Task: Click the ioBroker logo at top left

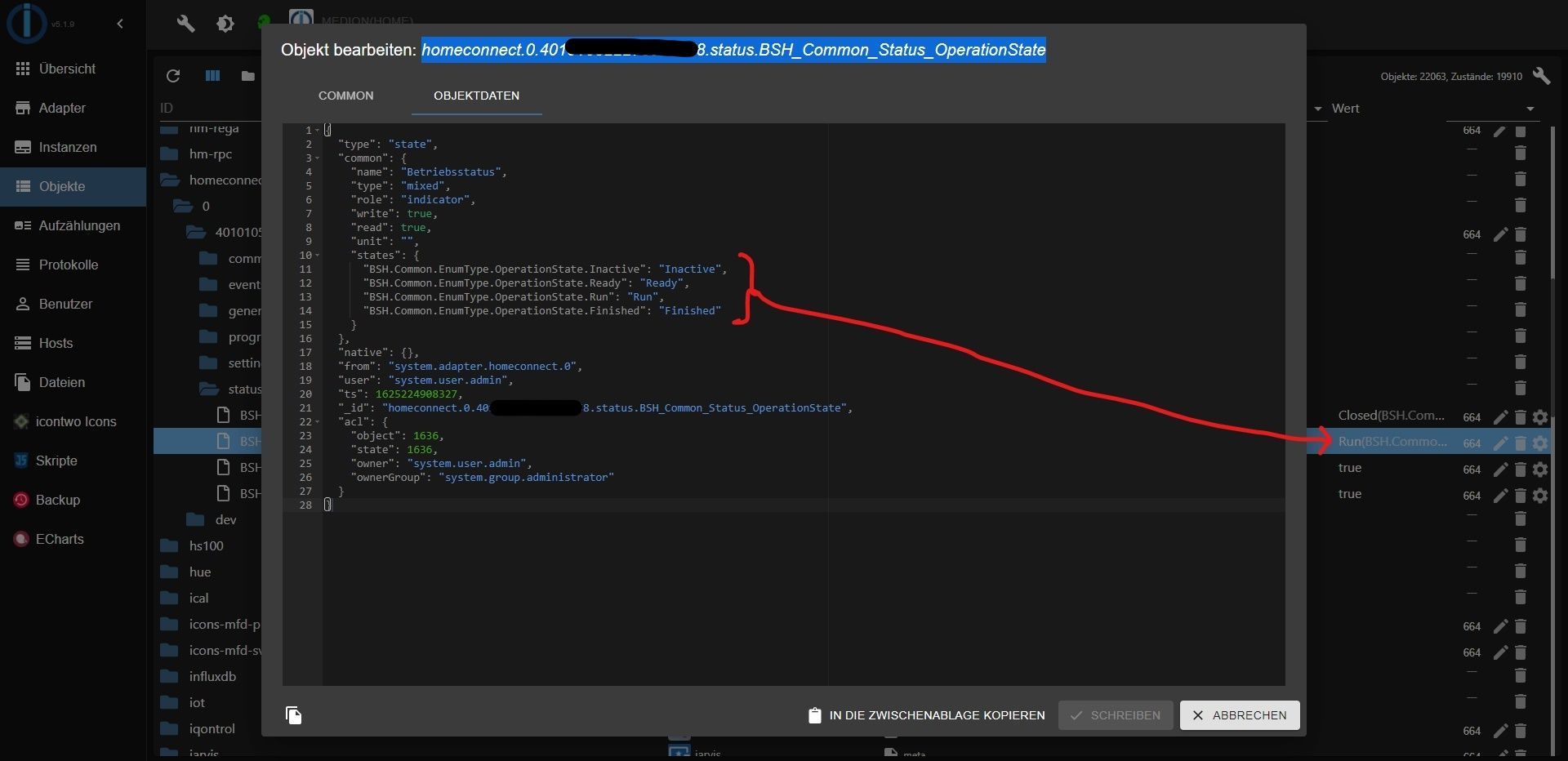Action: [26, 22]
